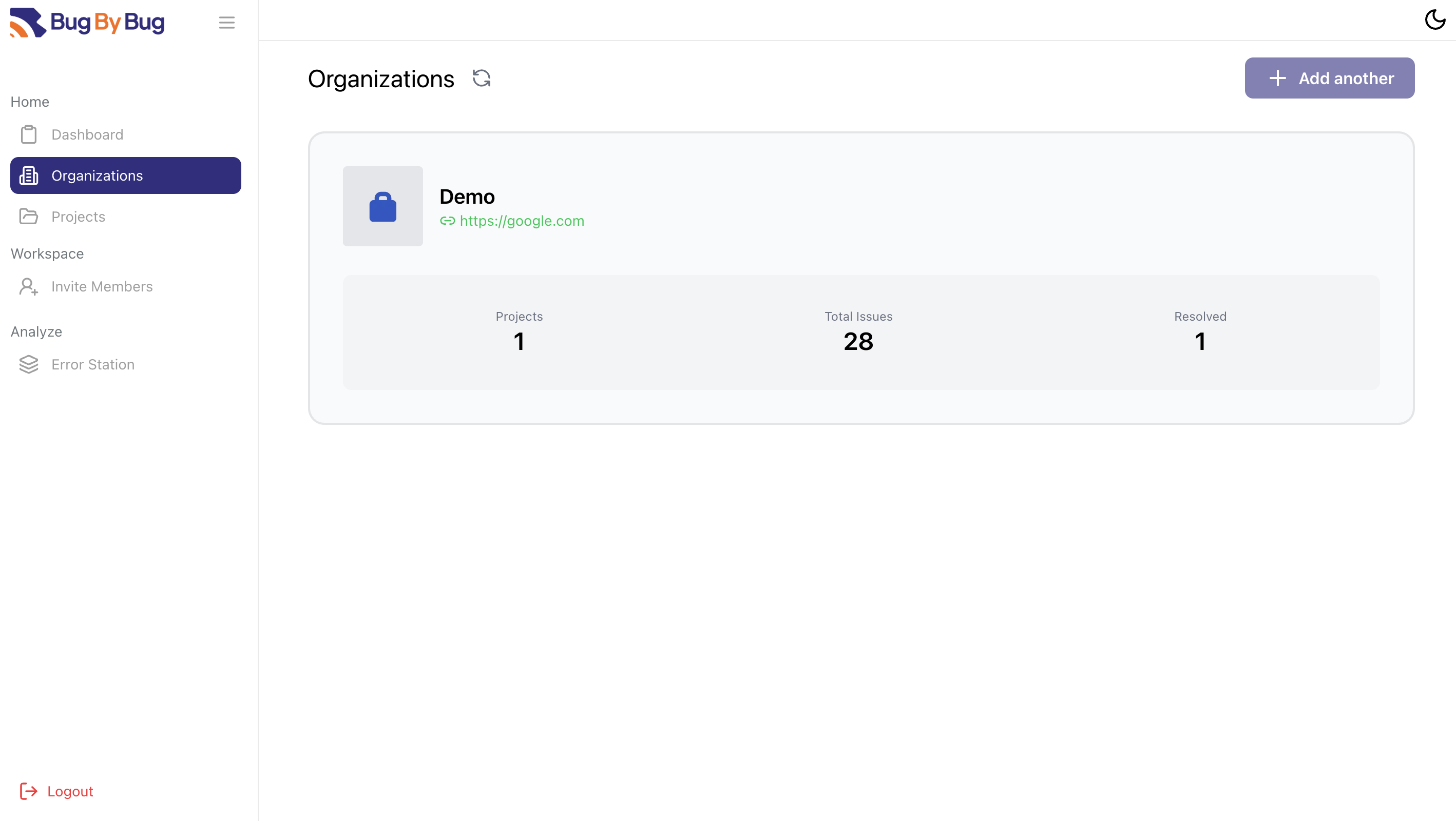Viewport: 1456px width, 821px height.
Task: Select the Projects folder icon
Action: pos(29,216)
